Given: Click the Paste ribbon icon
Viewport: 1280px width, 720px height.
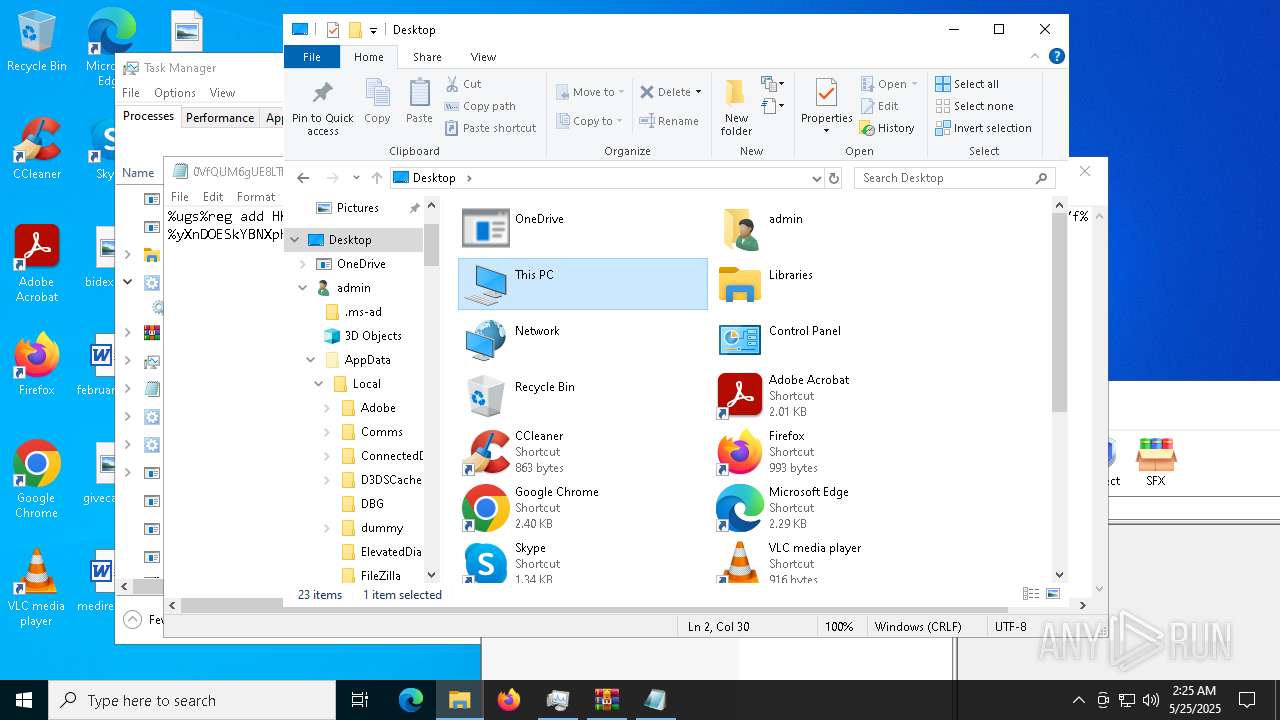Looking at the screenshot, I should point(419,102).
